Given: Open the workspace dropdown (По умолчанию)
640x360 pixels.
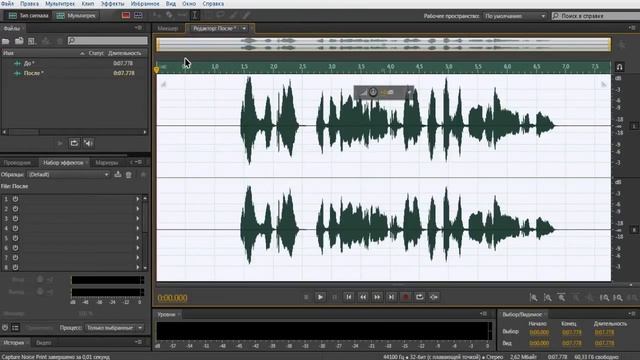Looking at the screenshot, I should (x=515, y=16).
